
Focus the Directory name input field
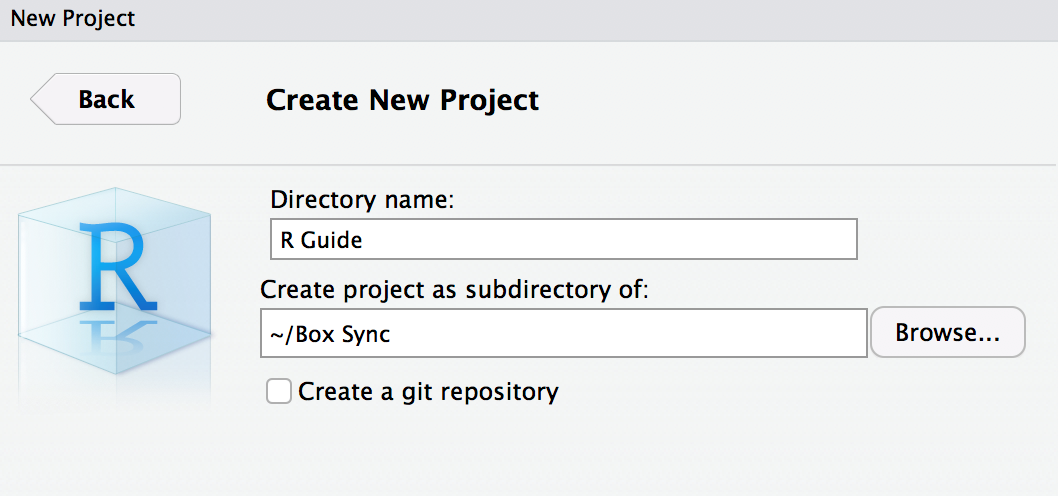tap(563, 240)
